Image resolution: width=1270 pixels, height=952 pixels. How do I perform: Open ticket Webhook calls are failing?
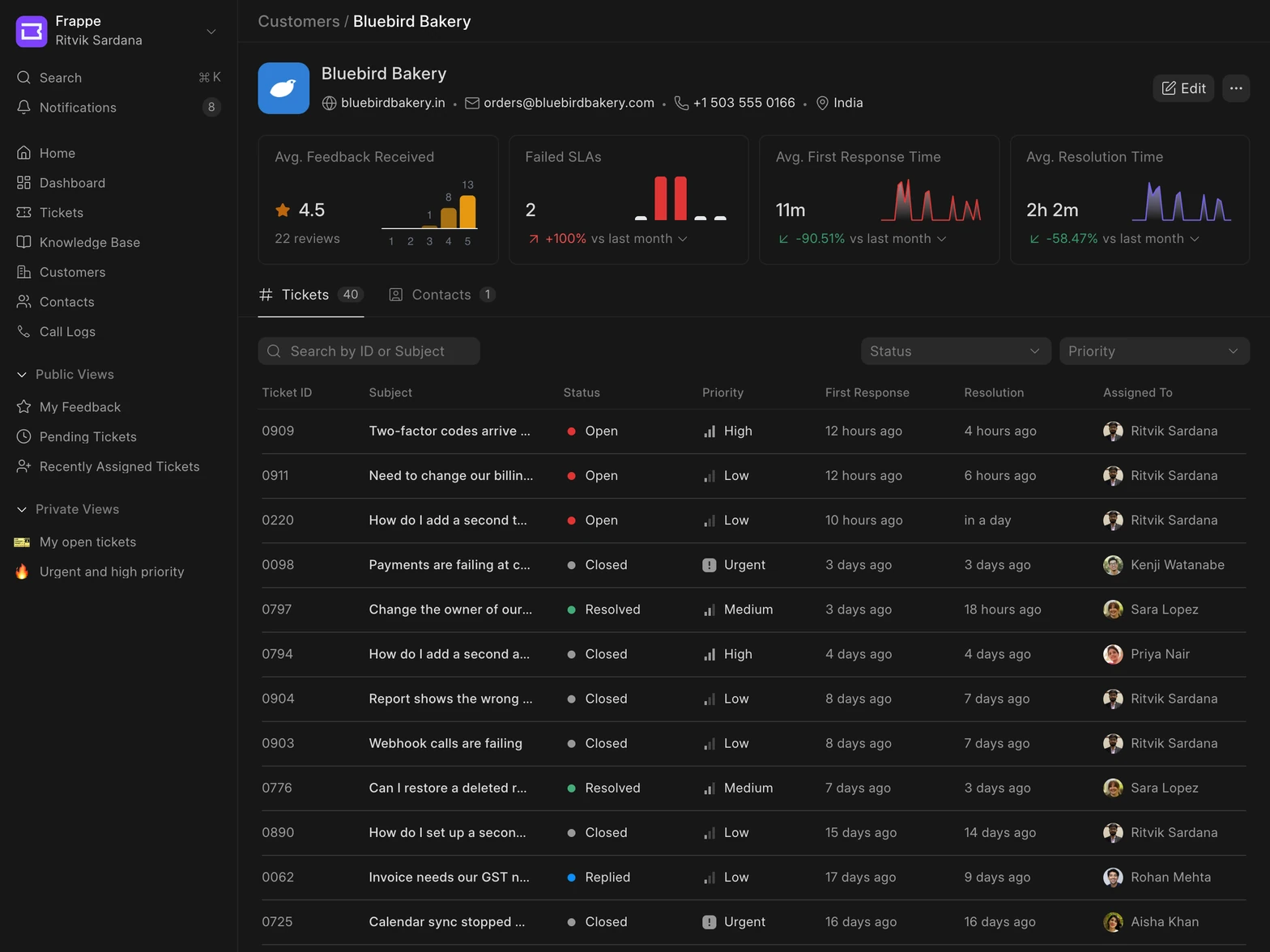pyautogui.click(x=445, y=743)
